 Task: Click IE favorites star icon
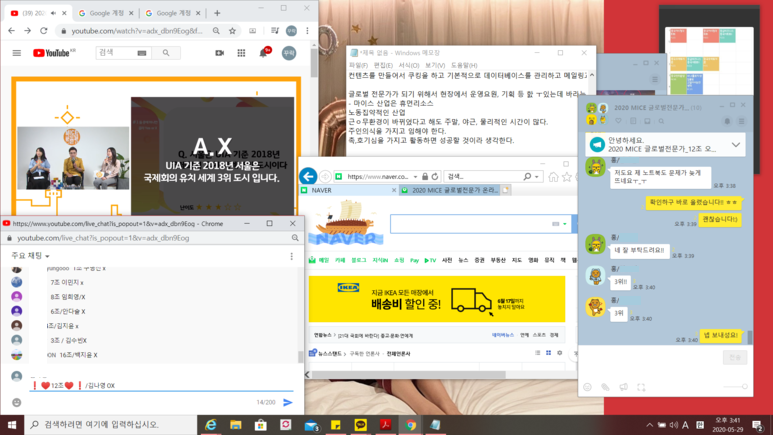click(x=567, y=177)
